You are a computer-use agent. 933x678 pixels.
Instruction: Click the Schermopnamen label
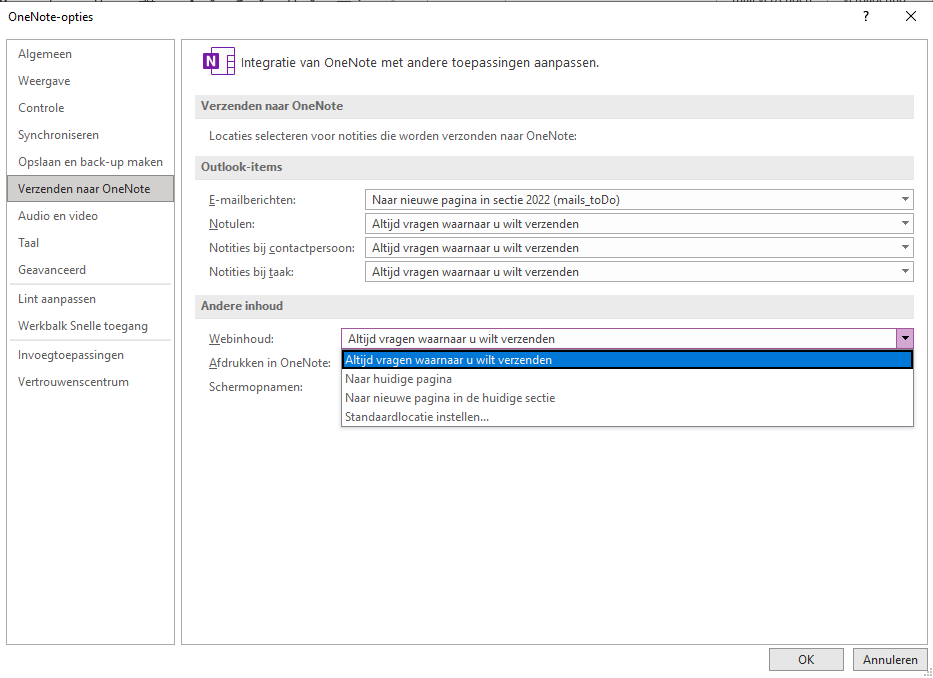pyautogui.click(x=256, y=387)
